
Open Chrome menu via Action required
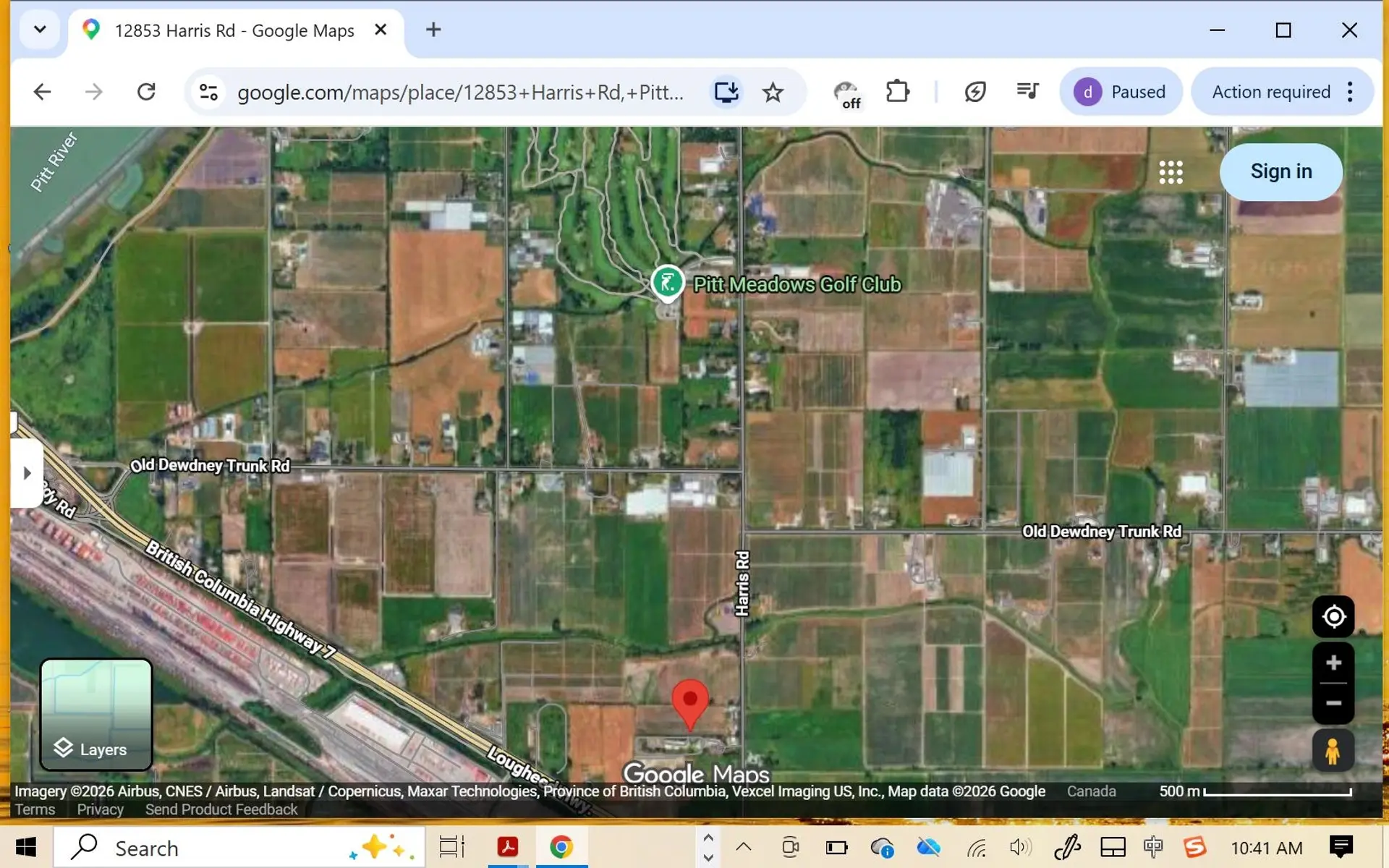coord(1281,93)
